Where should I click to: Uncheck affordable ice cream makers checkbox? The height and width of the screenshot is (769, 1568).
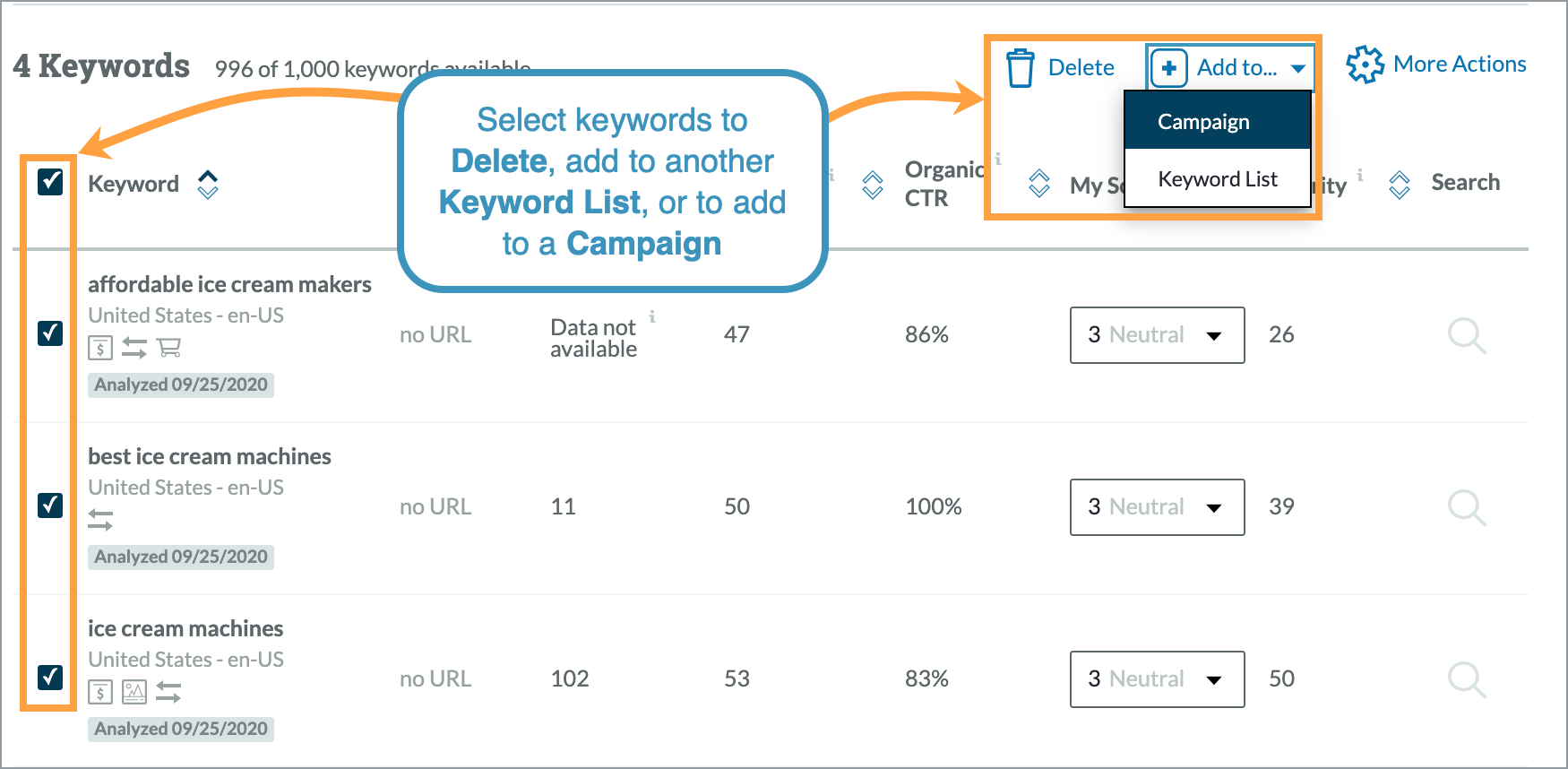click(50, 333)
